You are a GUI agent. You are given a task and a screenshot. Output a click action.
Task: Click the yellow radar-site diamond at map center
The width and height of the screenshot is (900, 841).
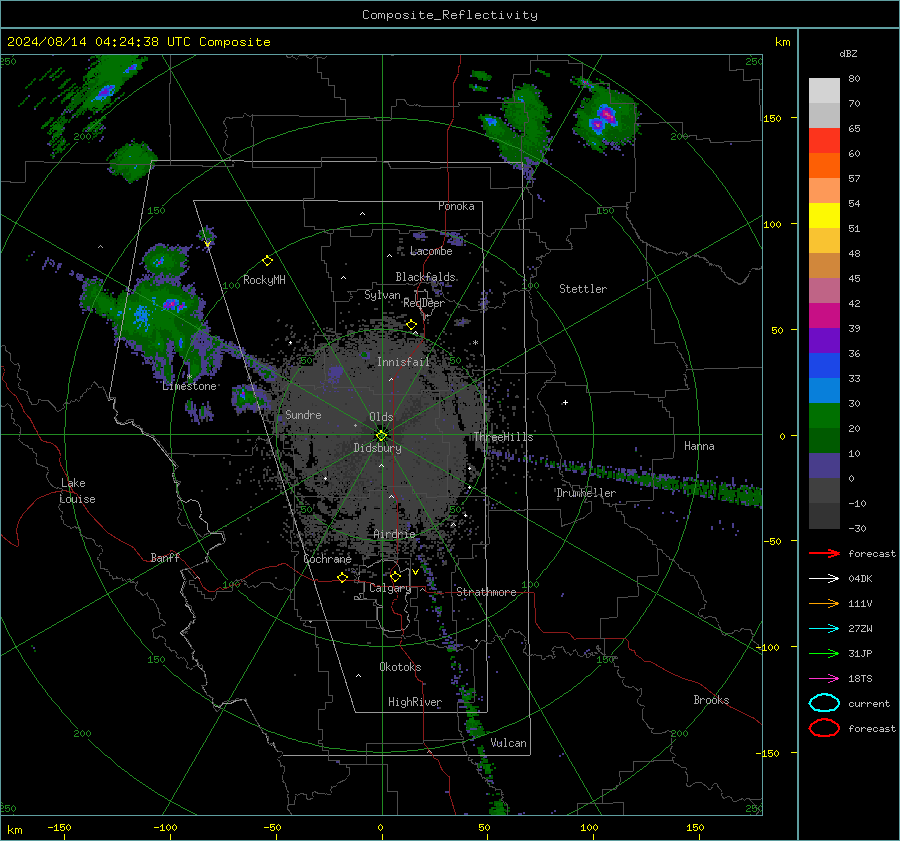tap(381, 436)
